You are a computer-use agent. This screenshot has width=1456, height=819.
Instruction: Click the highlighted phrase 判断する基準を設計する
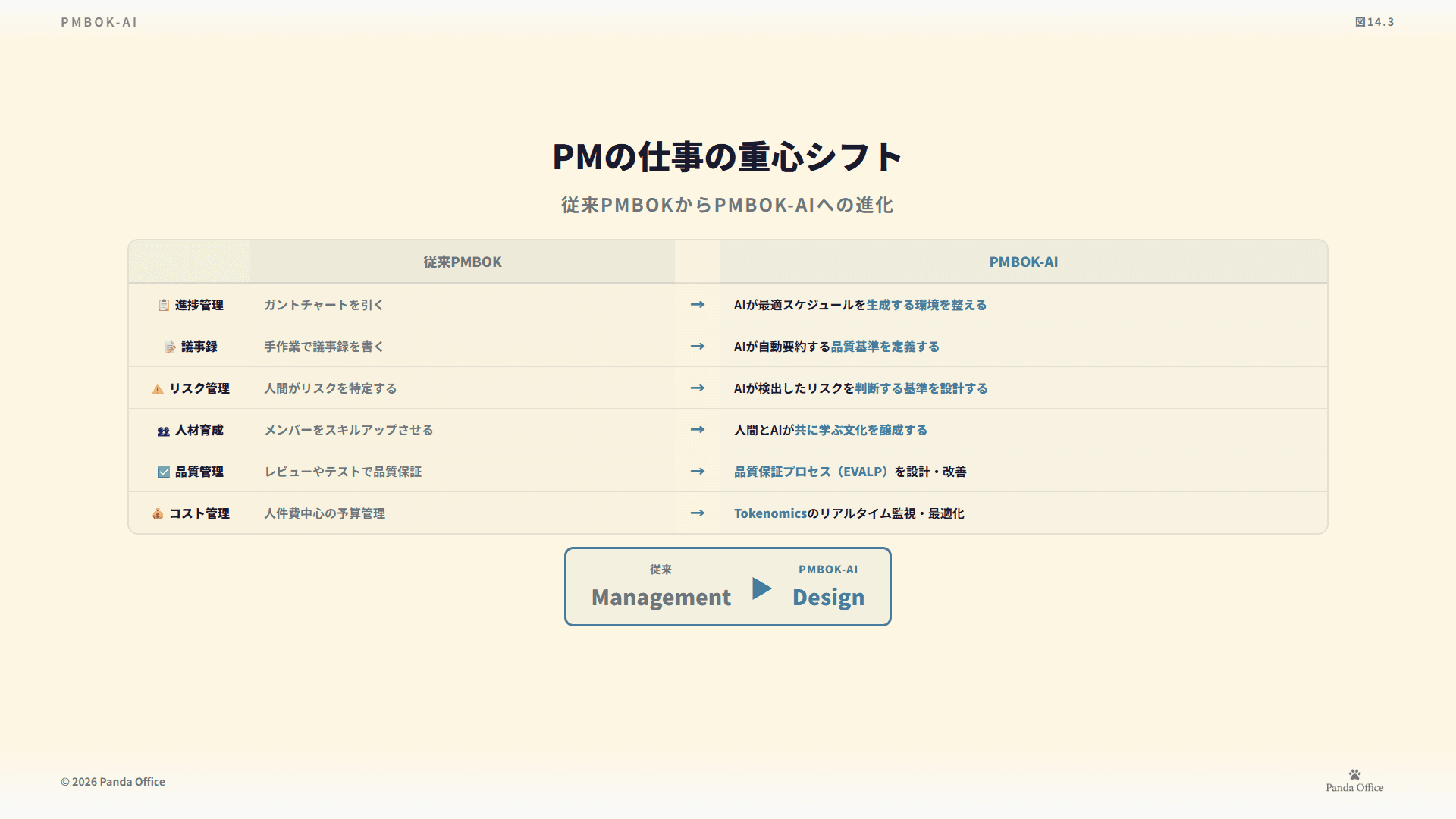(921, 388)
